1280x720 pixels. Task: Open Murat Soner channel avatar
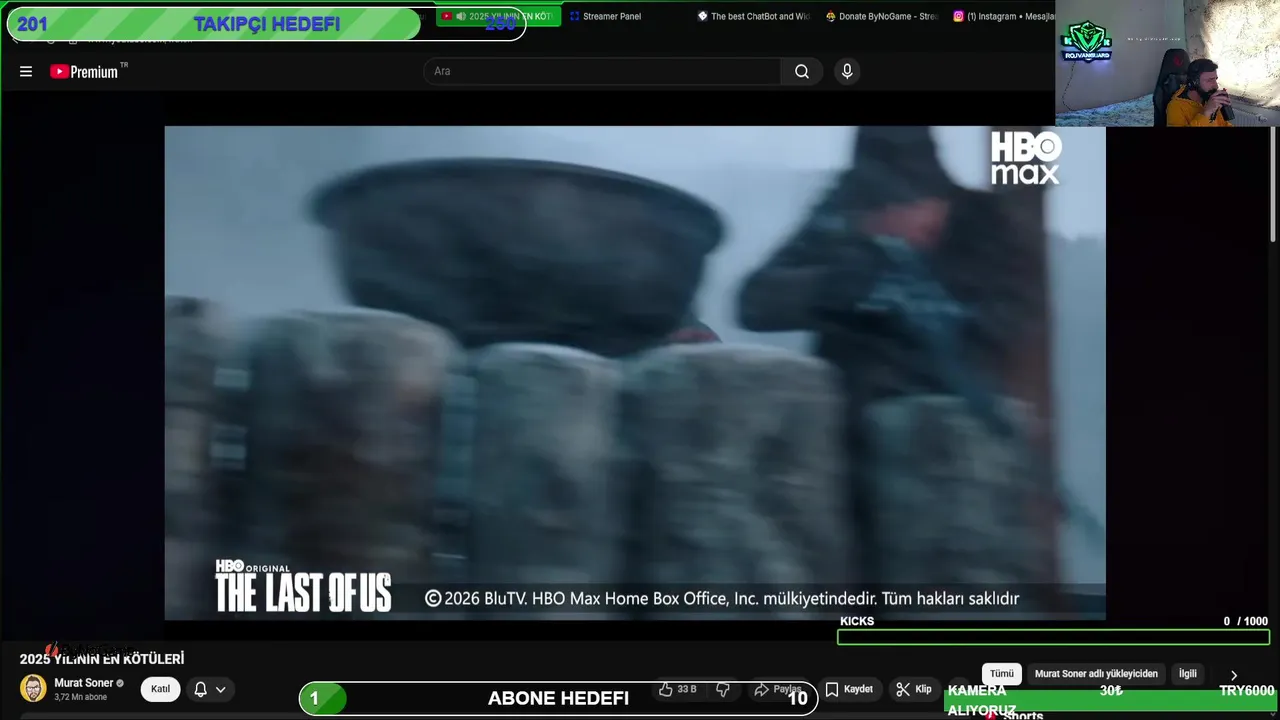33,689
